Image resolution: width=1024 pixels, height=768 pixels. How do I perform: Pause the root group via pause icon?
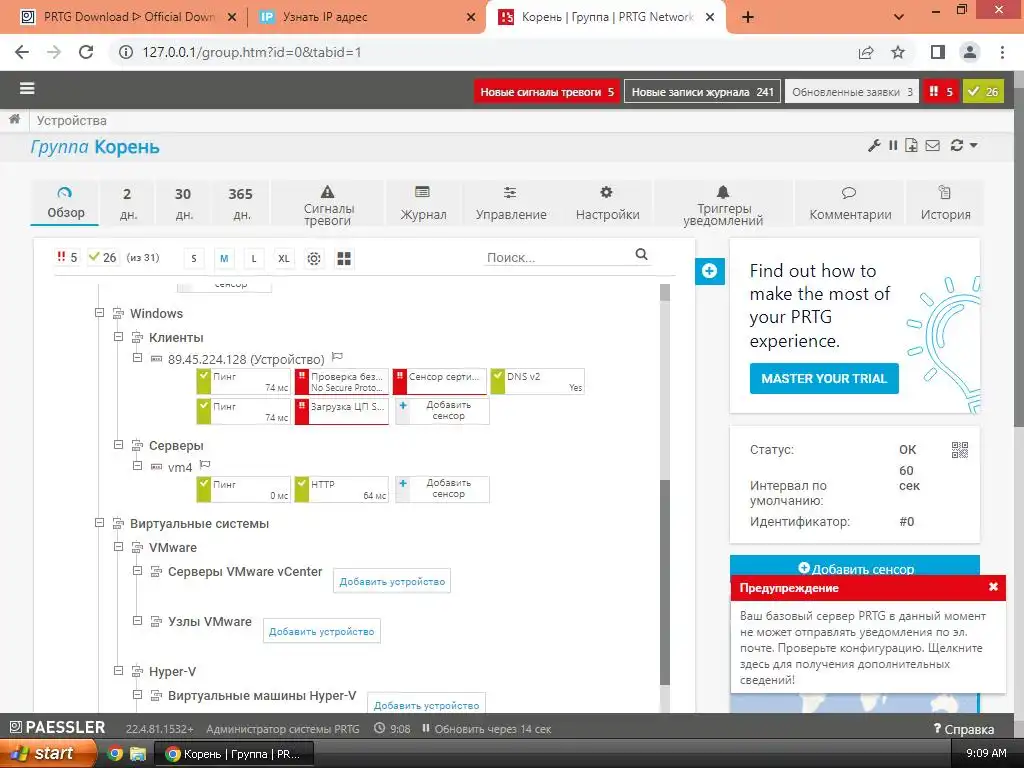pyautogui.click(x=893, y=146)
